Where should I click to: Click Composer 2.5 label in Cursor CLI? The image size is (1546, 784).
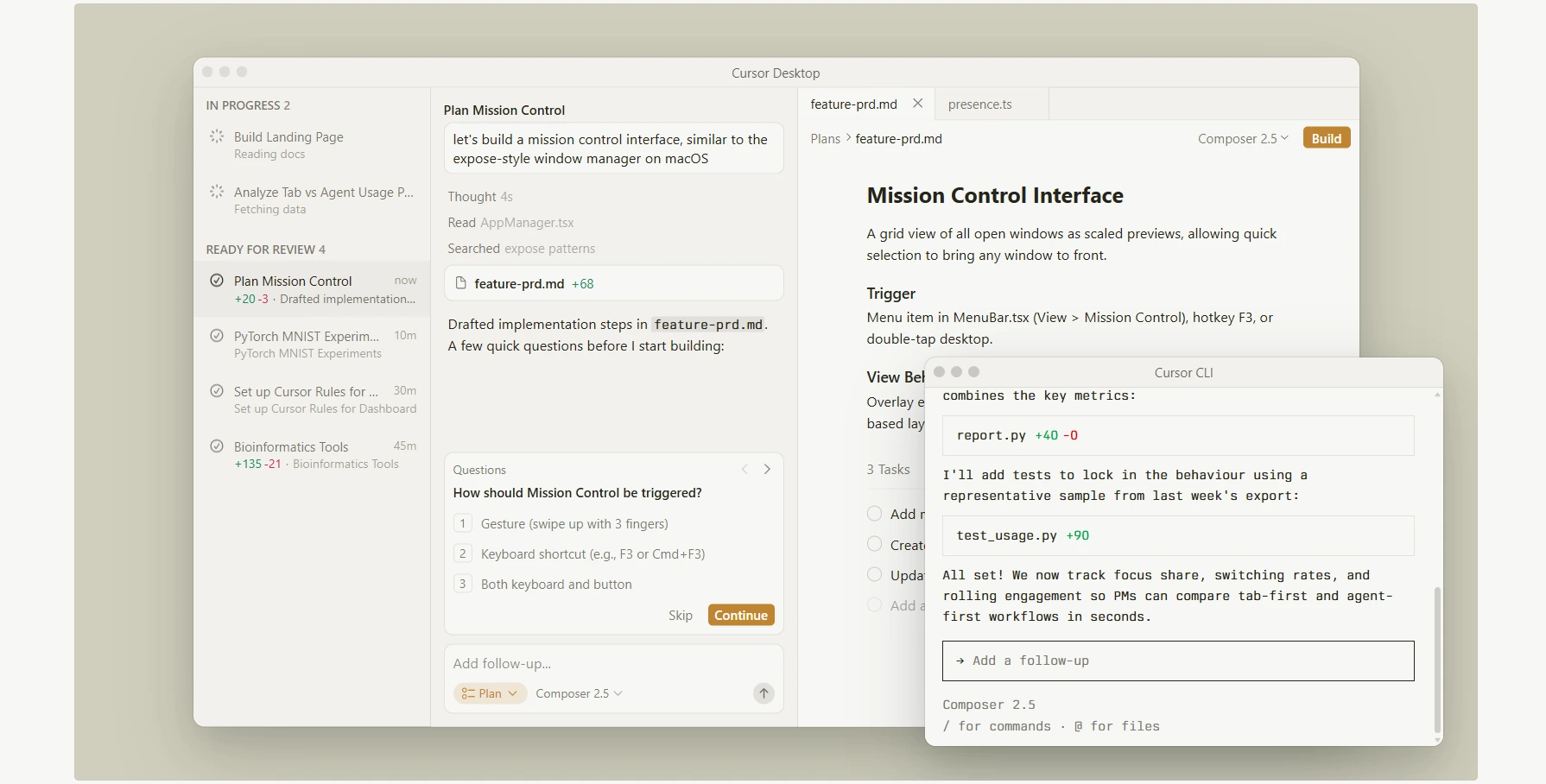tap(989, 705)
